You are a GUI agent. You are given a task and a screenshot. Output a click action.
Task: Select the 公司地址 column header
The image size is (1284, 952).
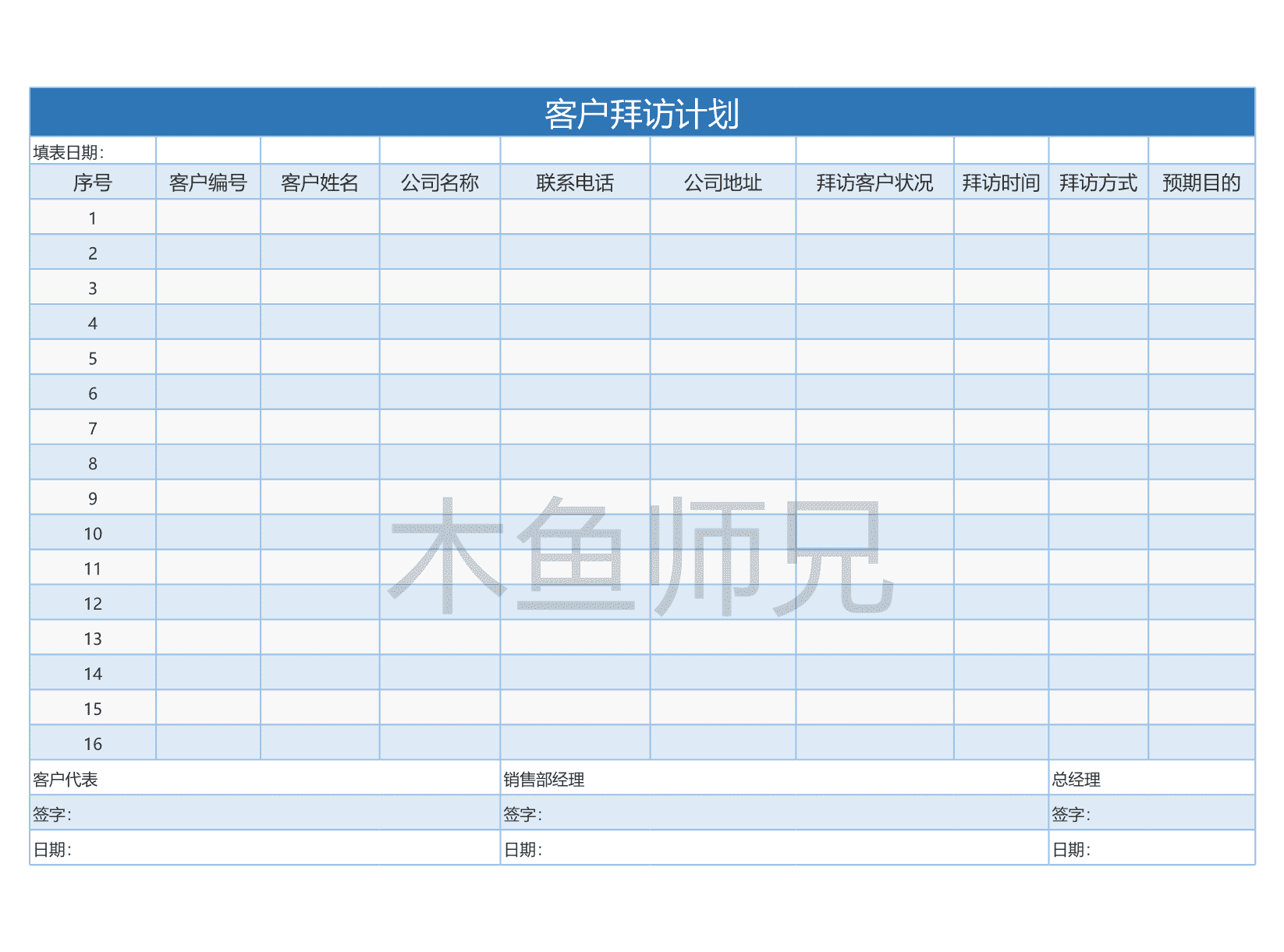[x=723, y=182]
